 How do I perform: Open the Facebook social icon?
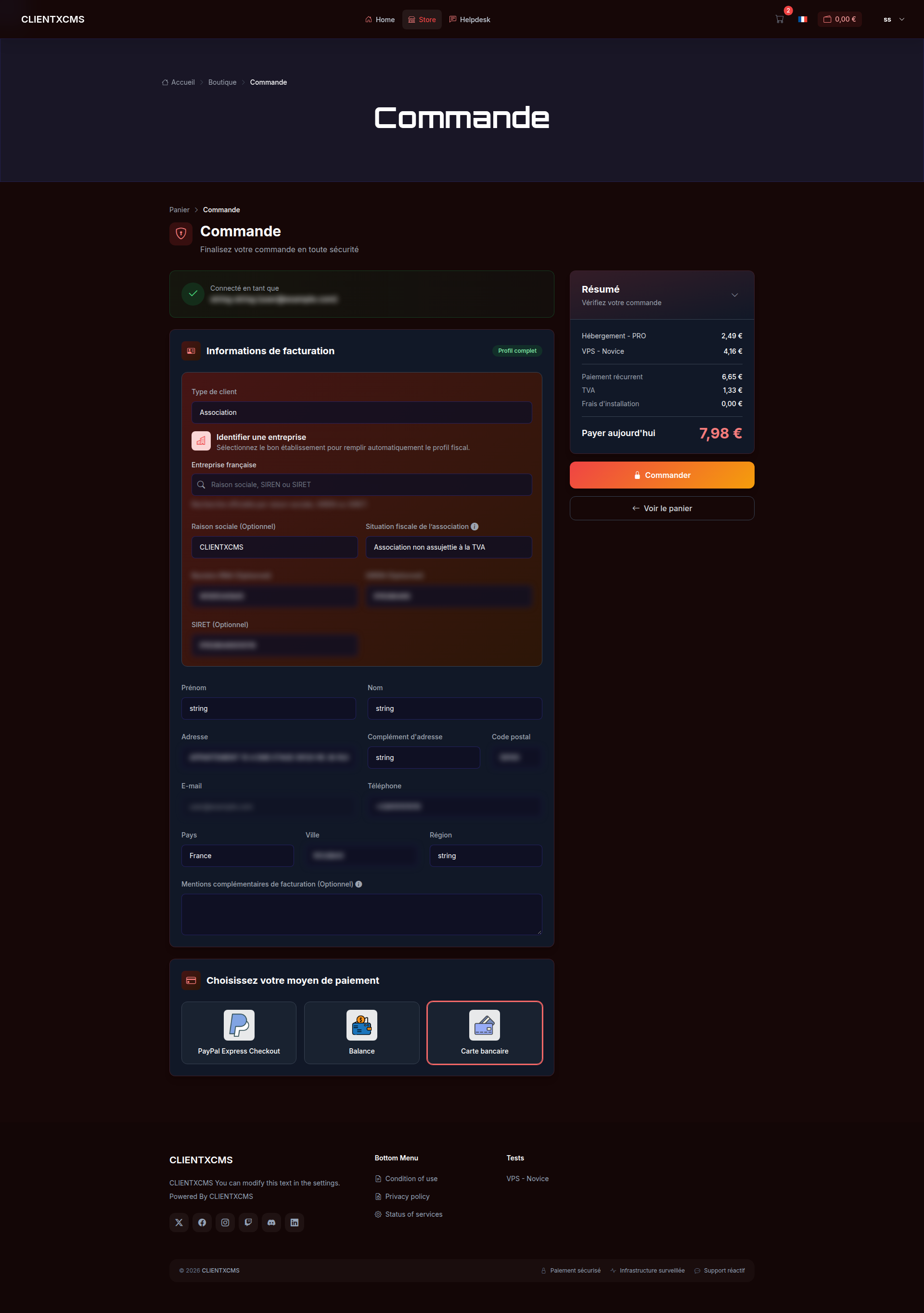tap(202, 1222)
